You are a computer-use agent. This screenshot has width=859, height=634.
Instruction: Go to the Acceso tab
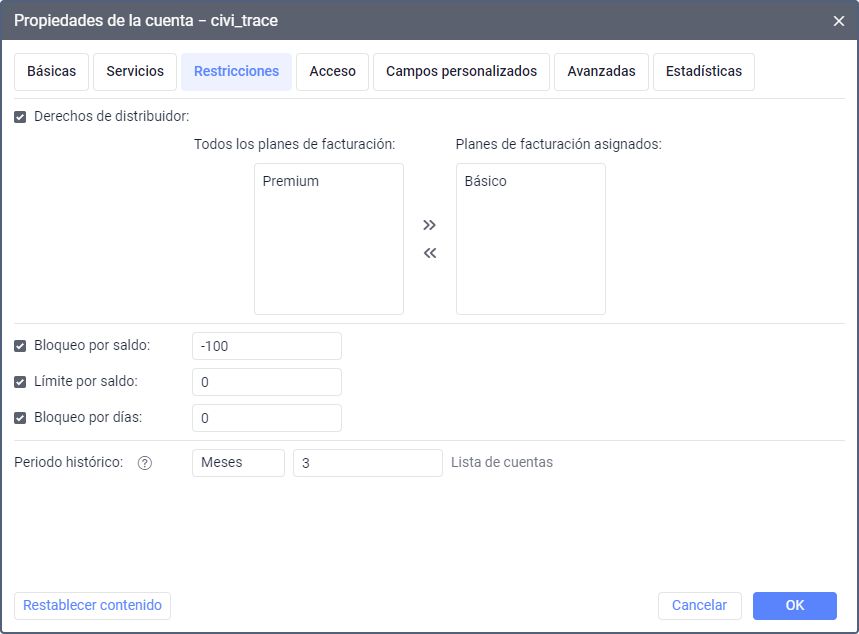[332, 72]
